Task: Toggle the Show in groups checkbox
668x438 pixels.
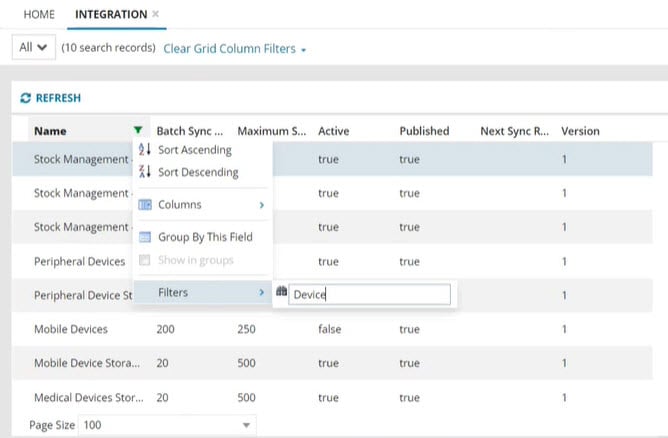Action: (x=144, y=261)
